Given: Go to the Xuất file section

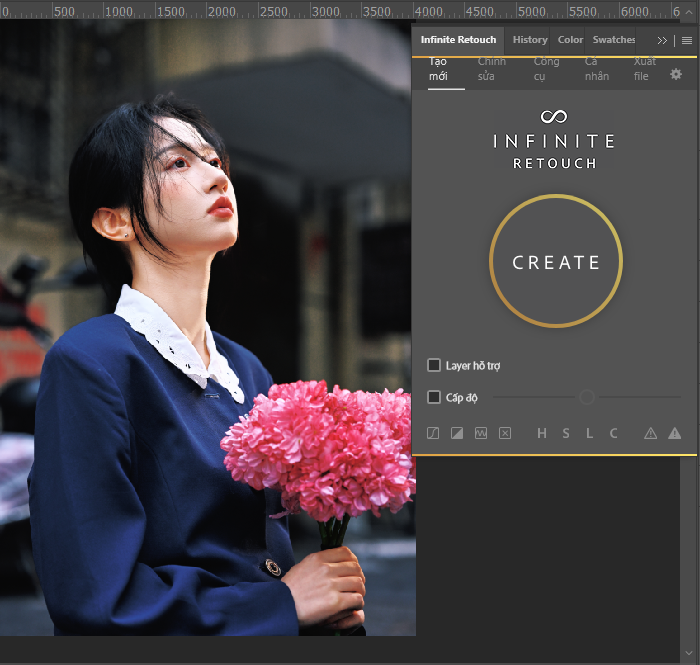Looking at the screenshot, I should coord(645,69).
